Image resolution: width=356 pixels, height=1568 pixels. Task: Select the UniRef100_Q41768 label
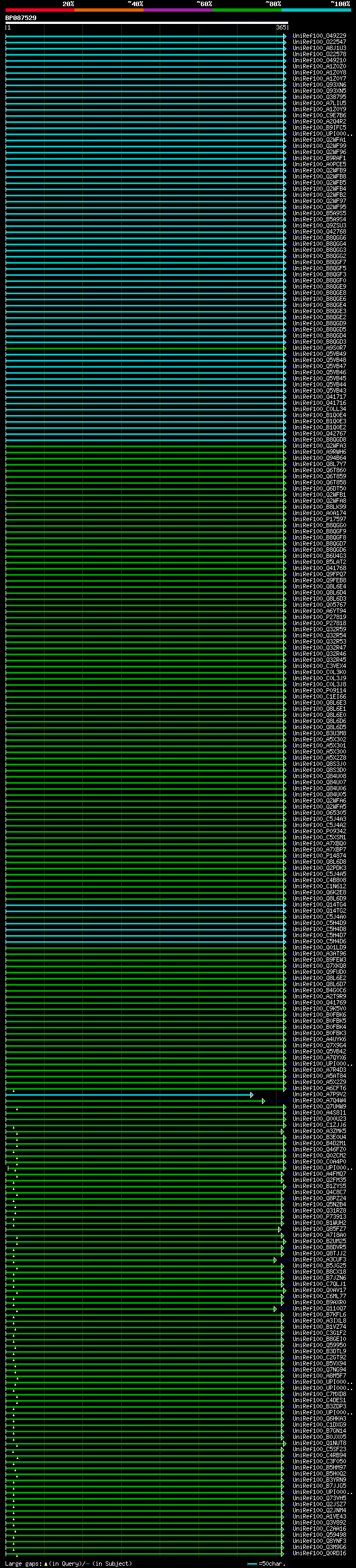coord(319,568)
